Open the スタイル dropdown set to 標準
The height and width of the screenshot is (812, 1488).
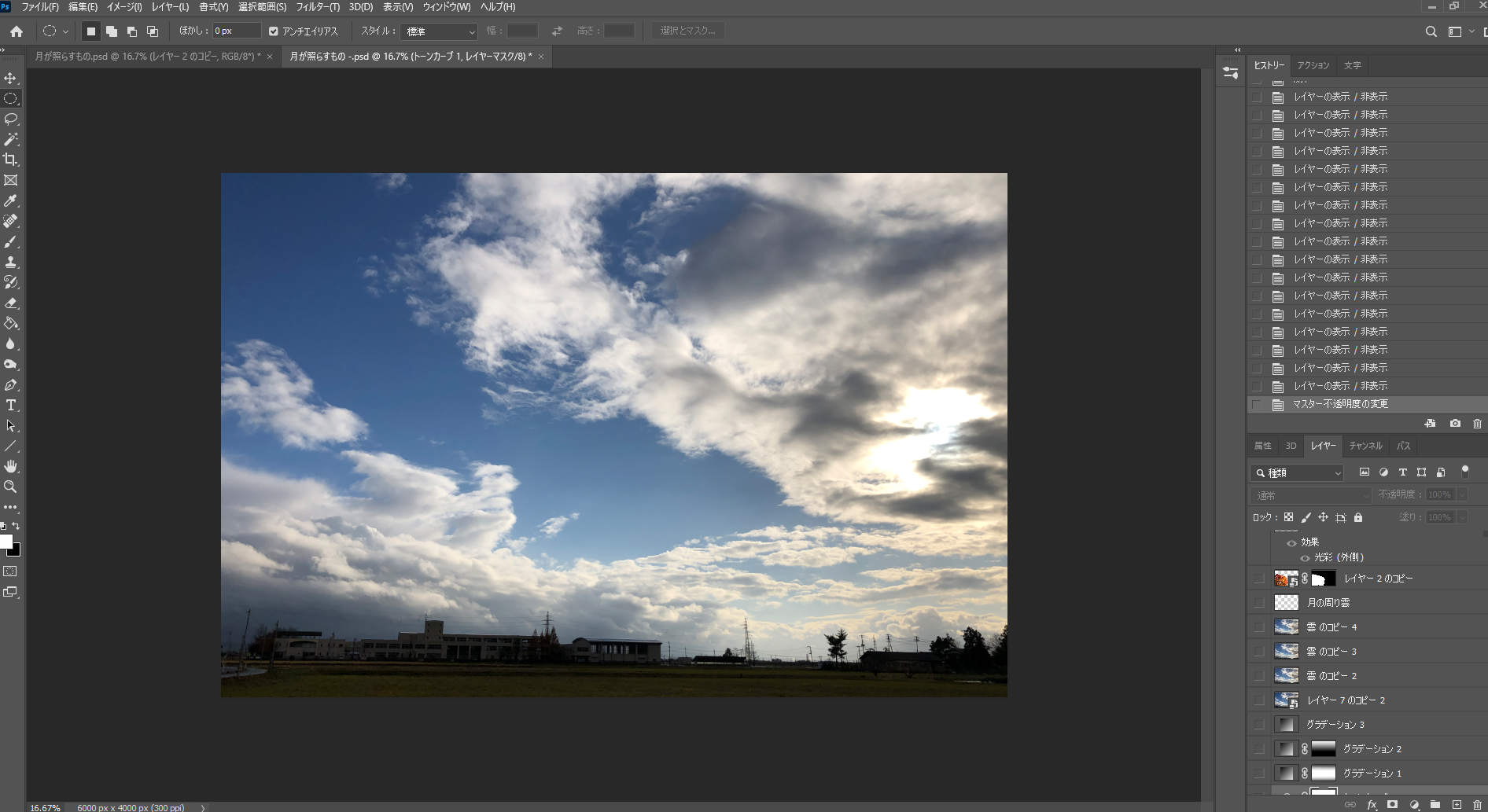(439, 31)
